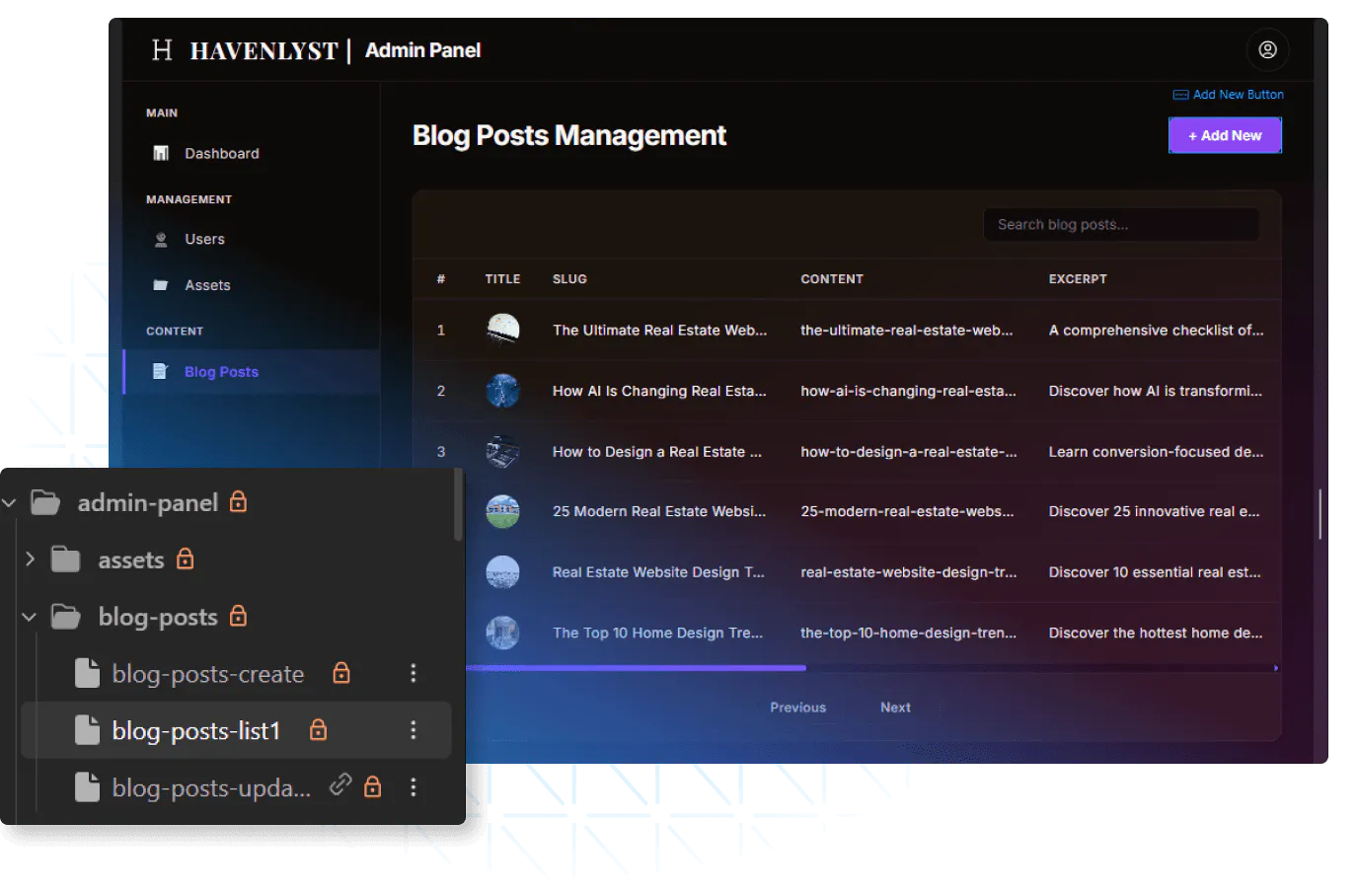Go to the Previous page

tap(797, 708)
